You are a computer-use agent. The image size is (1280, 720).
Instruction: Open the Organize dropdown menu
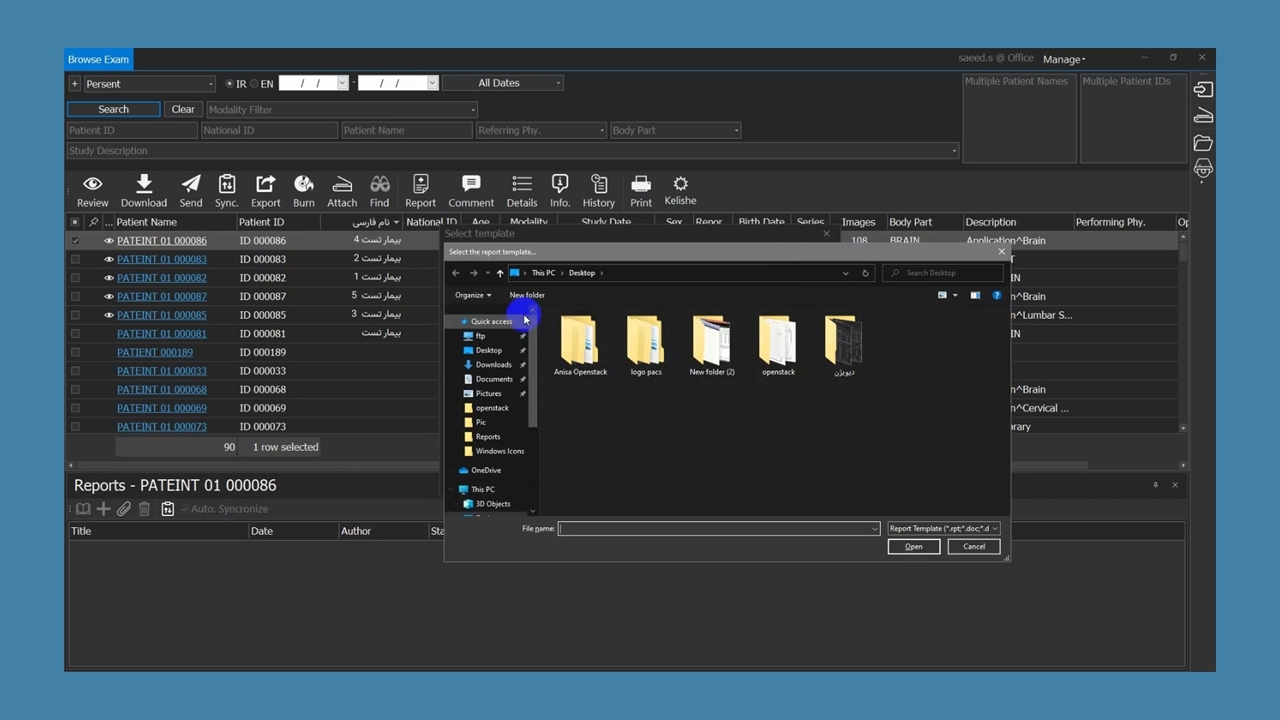click(473, 295)
